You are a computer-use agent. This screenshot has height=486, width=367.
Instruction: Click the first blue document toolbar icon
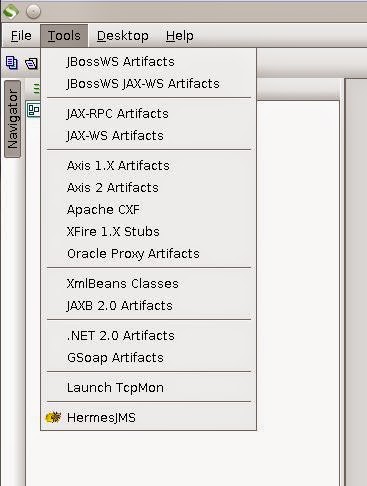[x=12, y=63]
